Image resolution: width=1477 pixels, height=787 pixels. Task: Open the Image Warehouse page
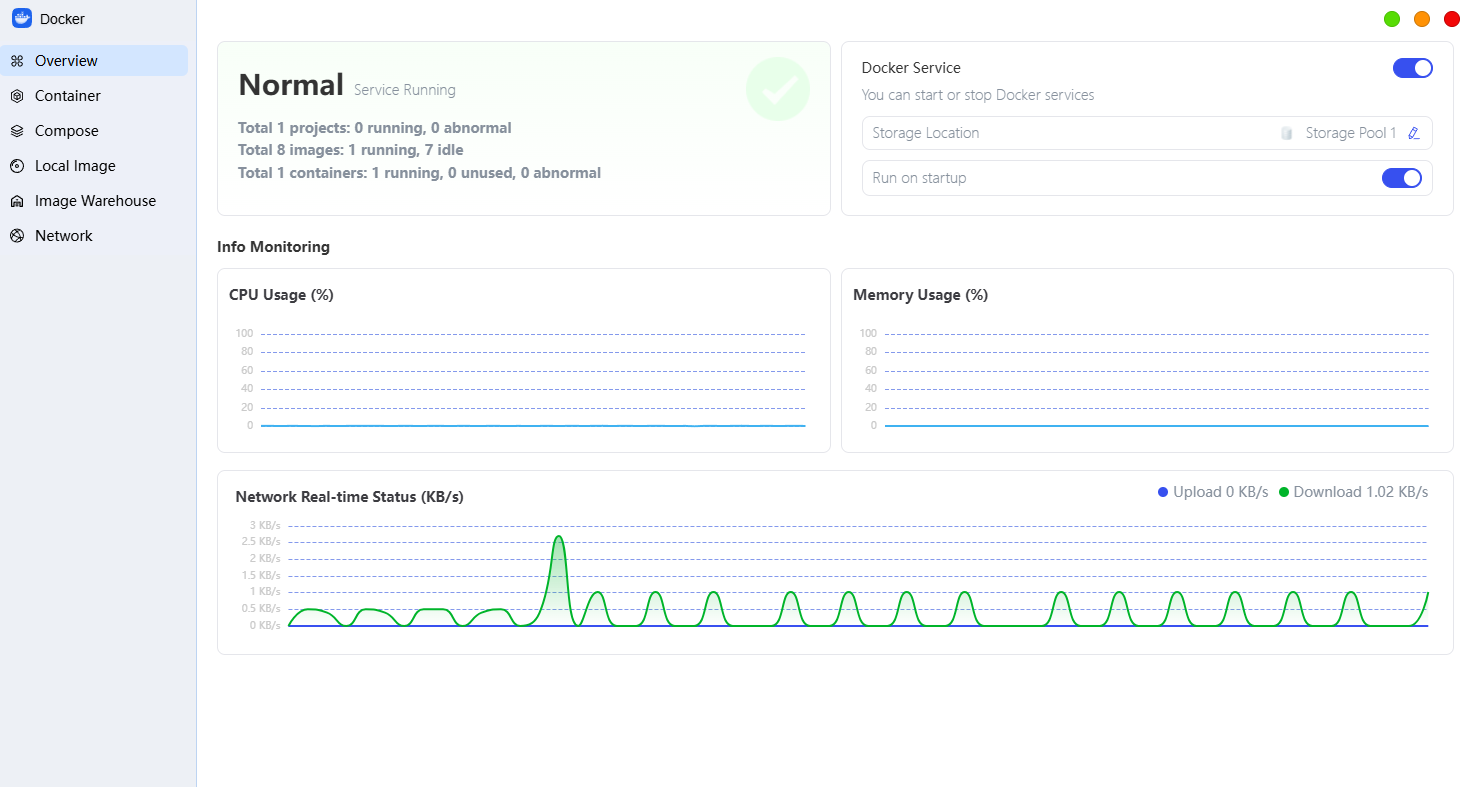94,201
